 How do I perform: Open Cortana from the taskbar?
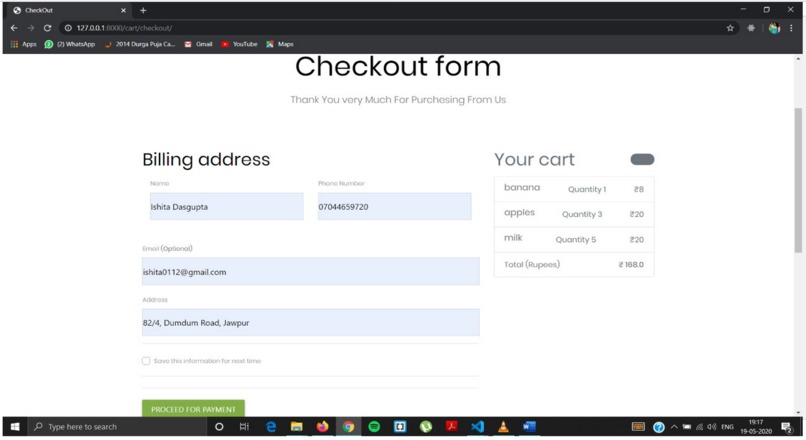coord(219,427)
